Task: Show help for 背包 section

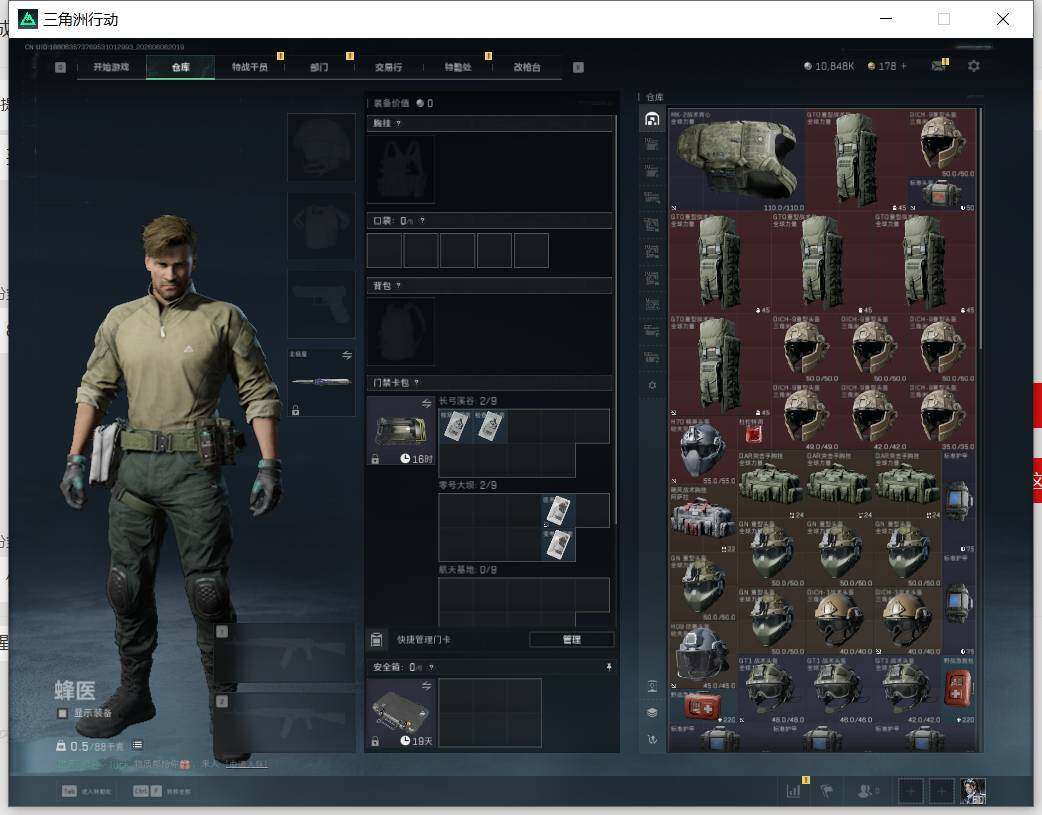Action: click(x=398, y=286)
